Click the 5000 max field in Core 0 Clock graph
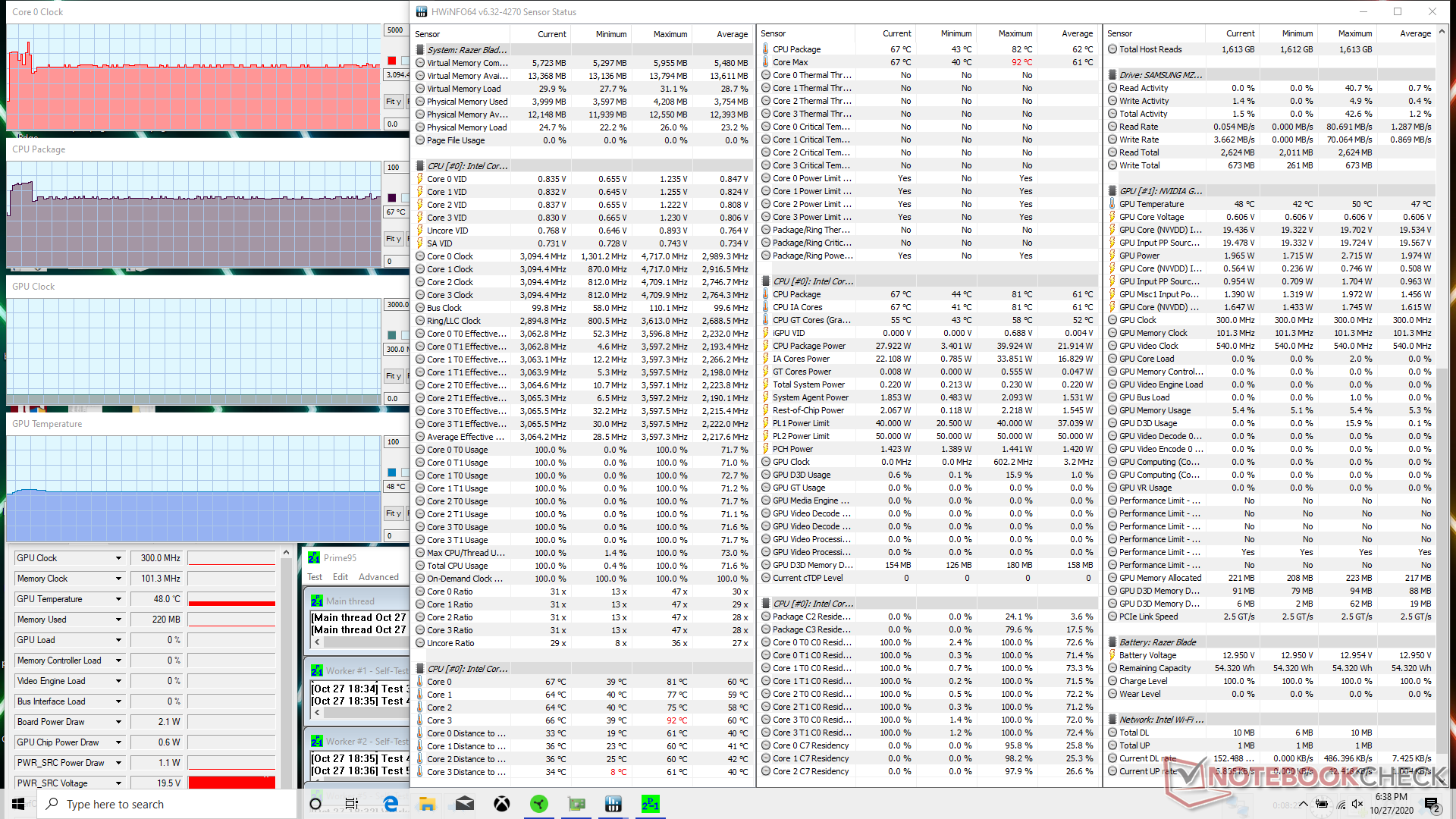This screenshot has width=1456, height=819. [x=396, y=30]
